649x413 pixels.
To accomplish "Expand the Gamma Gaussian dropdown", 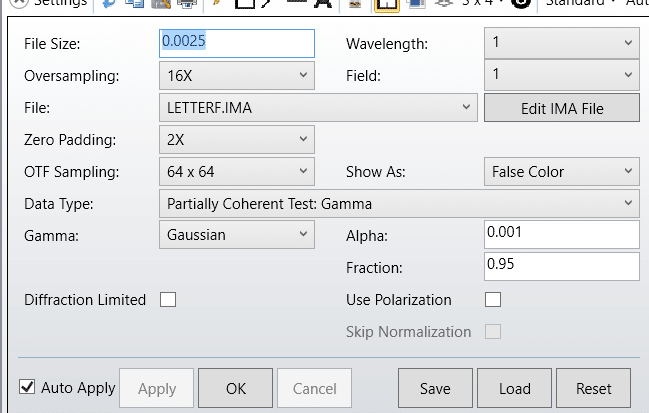I will (236, 235).
